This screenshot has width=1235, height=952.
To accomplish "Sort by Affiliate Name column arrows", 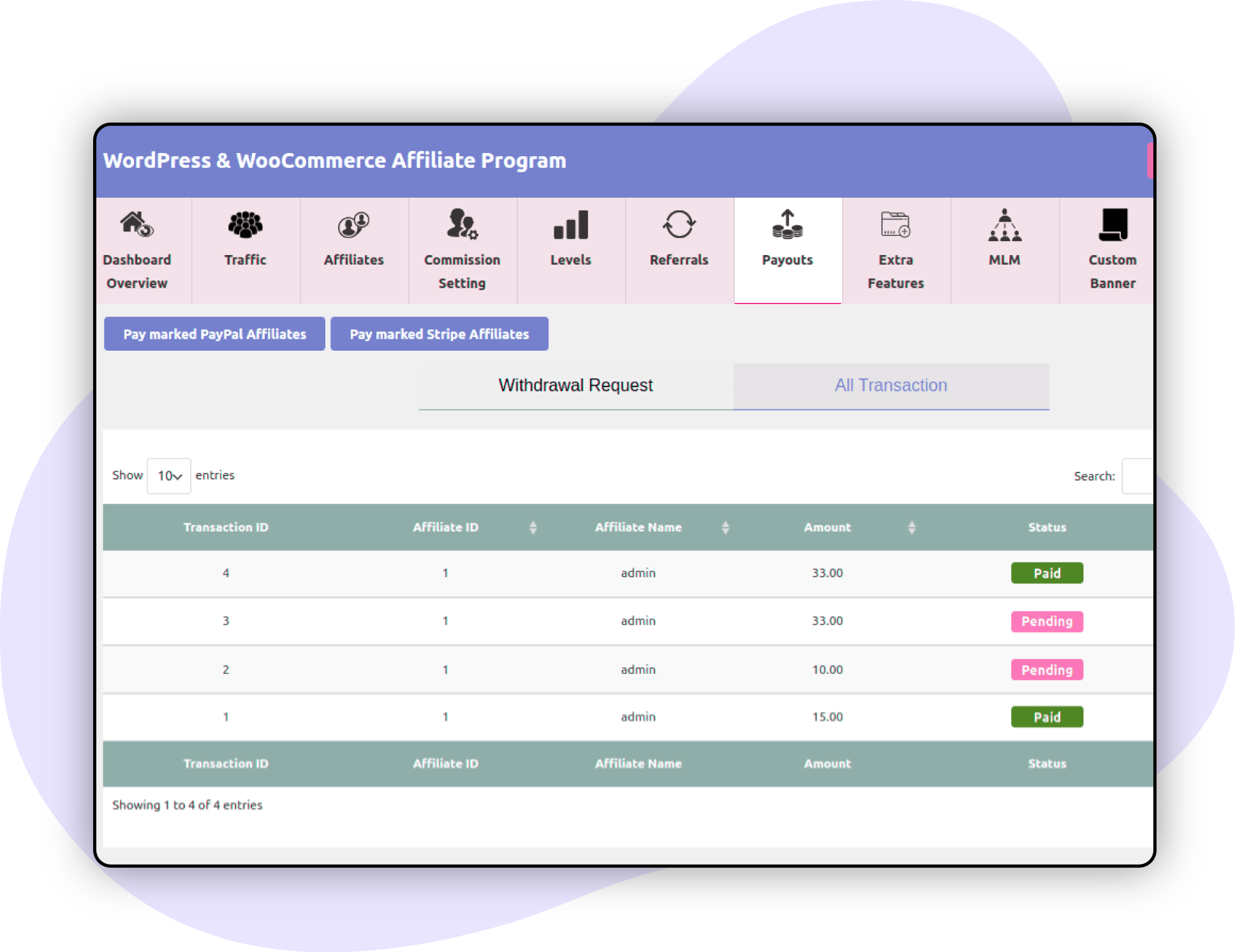I will (725, 527).
